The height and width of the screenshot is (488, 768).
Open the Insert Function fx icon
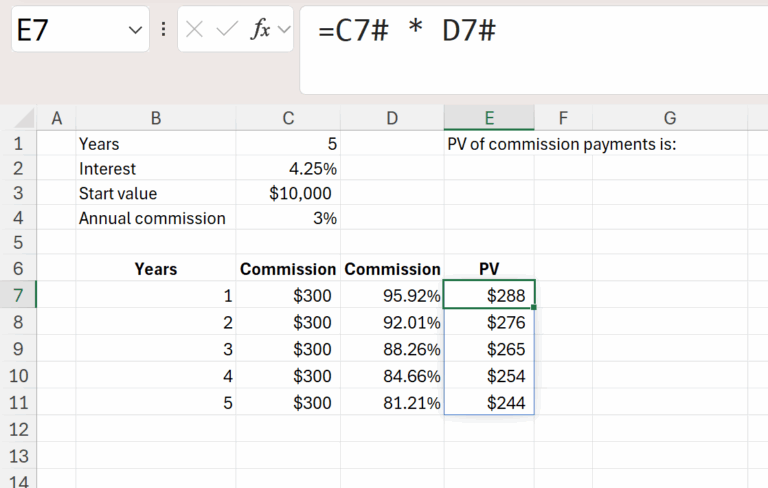[260, 30]
